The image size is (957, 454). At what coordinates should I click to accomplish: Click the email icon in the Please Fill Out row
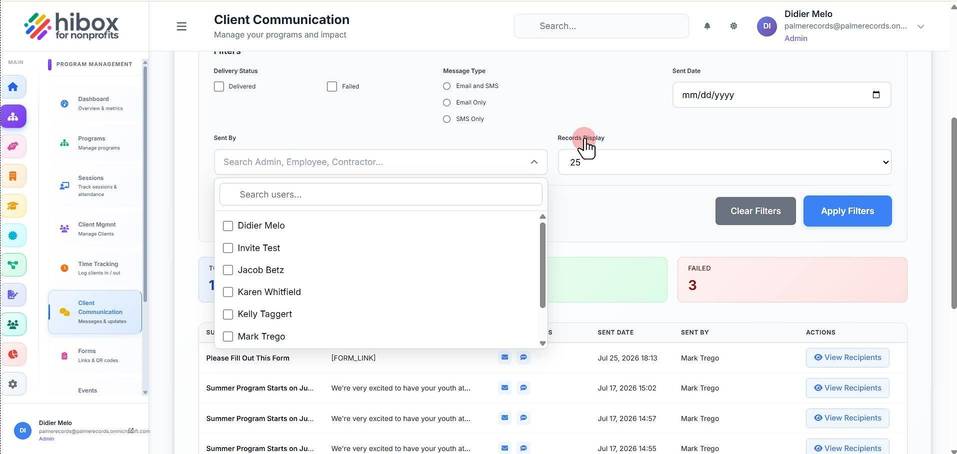(505, 358)
